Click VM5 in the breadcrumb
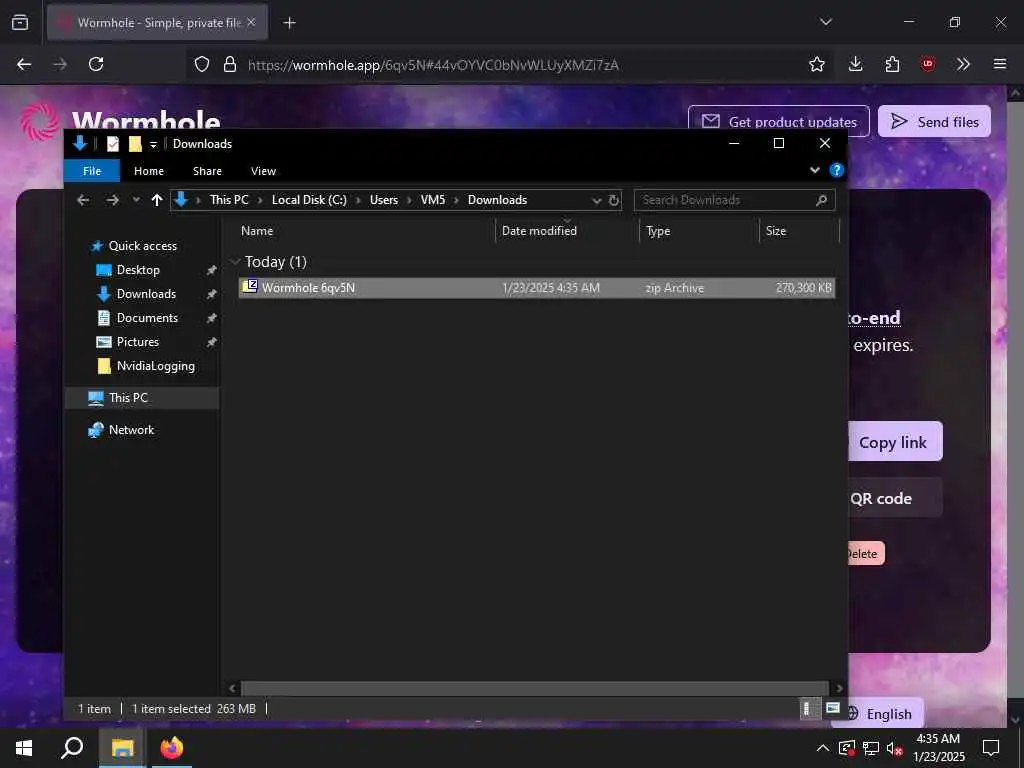1024x768 pixels. [432, 200]
